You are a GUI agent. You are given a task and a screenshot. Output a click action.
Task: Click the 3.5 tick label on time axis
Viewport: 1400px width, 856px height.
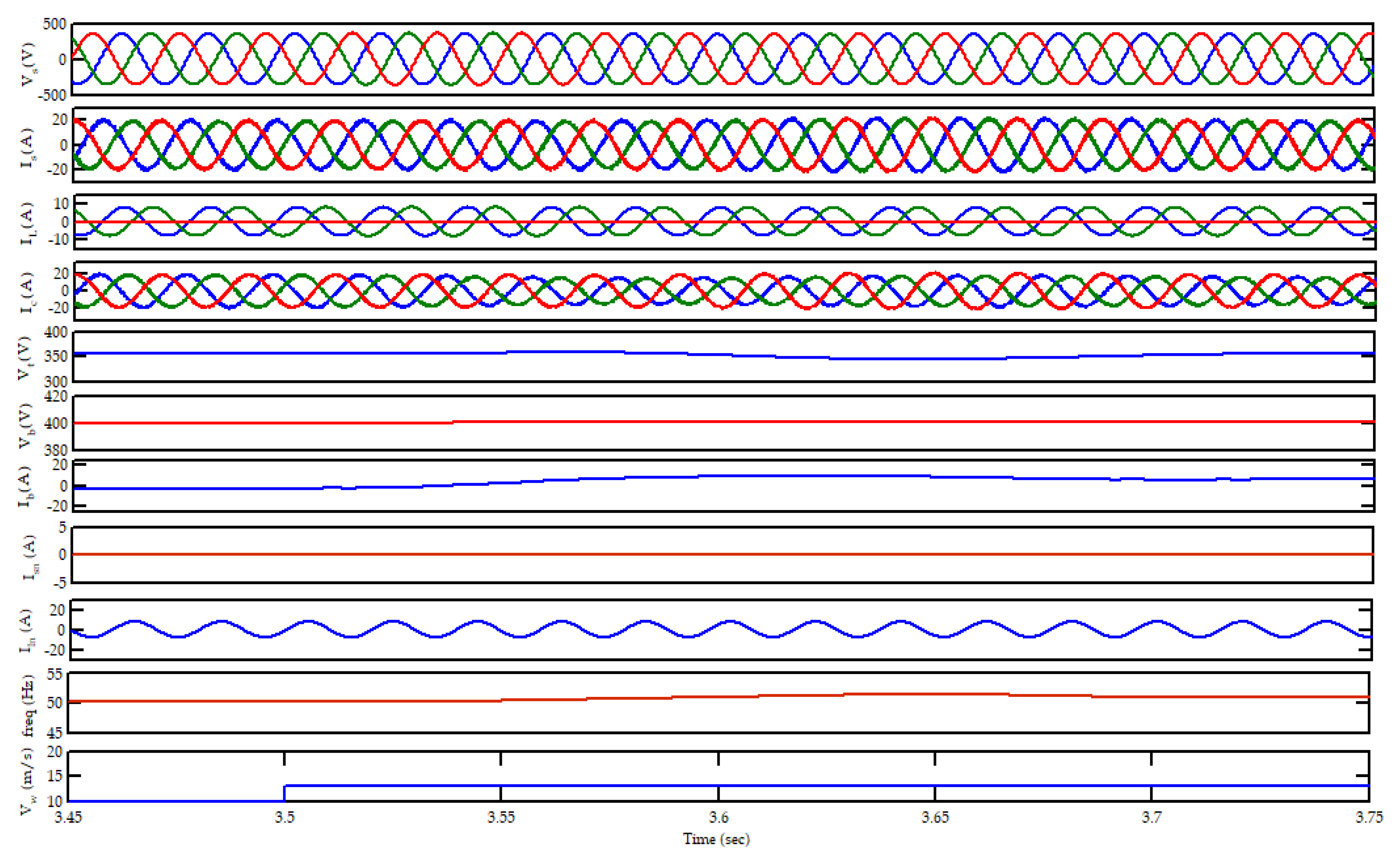click(284, 817)
